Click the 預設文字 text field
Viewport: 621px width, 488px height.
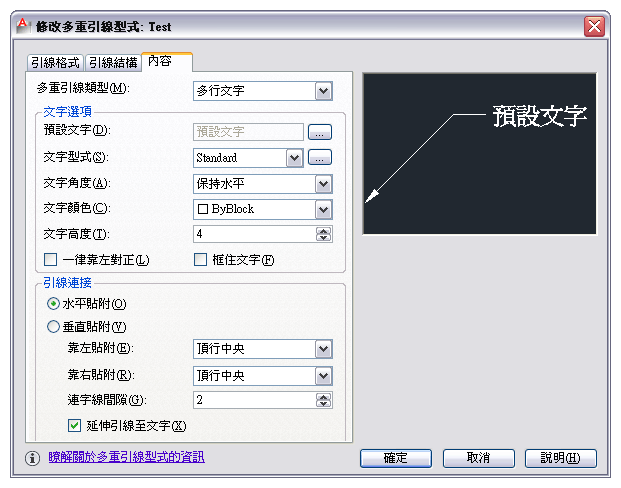point(248,132)
